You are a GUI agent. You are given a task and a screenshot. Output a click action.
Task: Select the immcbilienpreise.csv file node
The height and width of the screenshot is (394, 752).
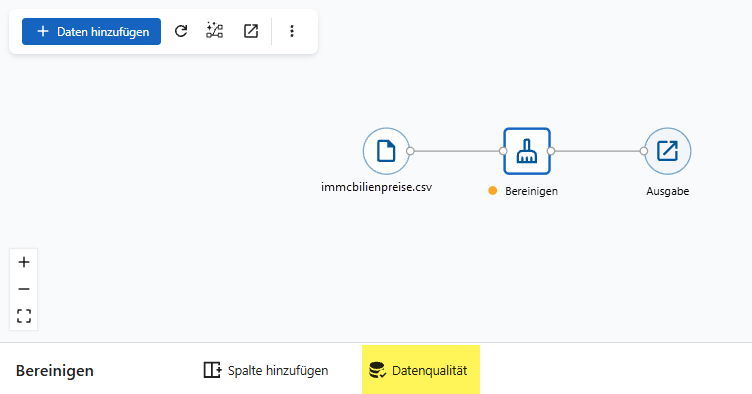386,151
